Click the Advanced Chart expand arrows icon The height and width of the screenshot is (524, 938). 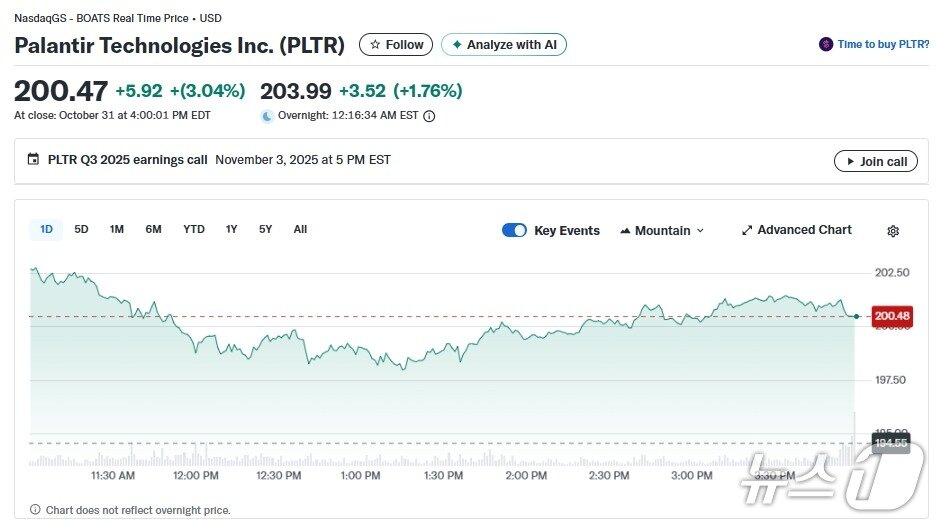[x=746, y=231]
